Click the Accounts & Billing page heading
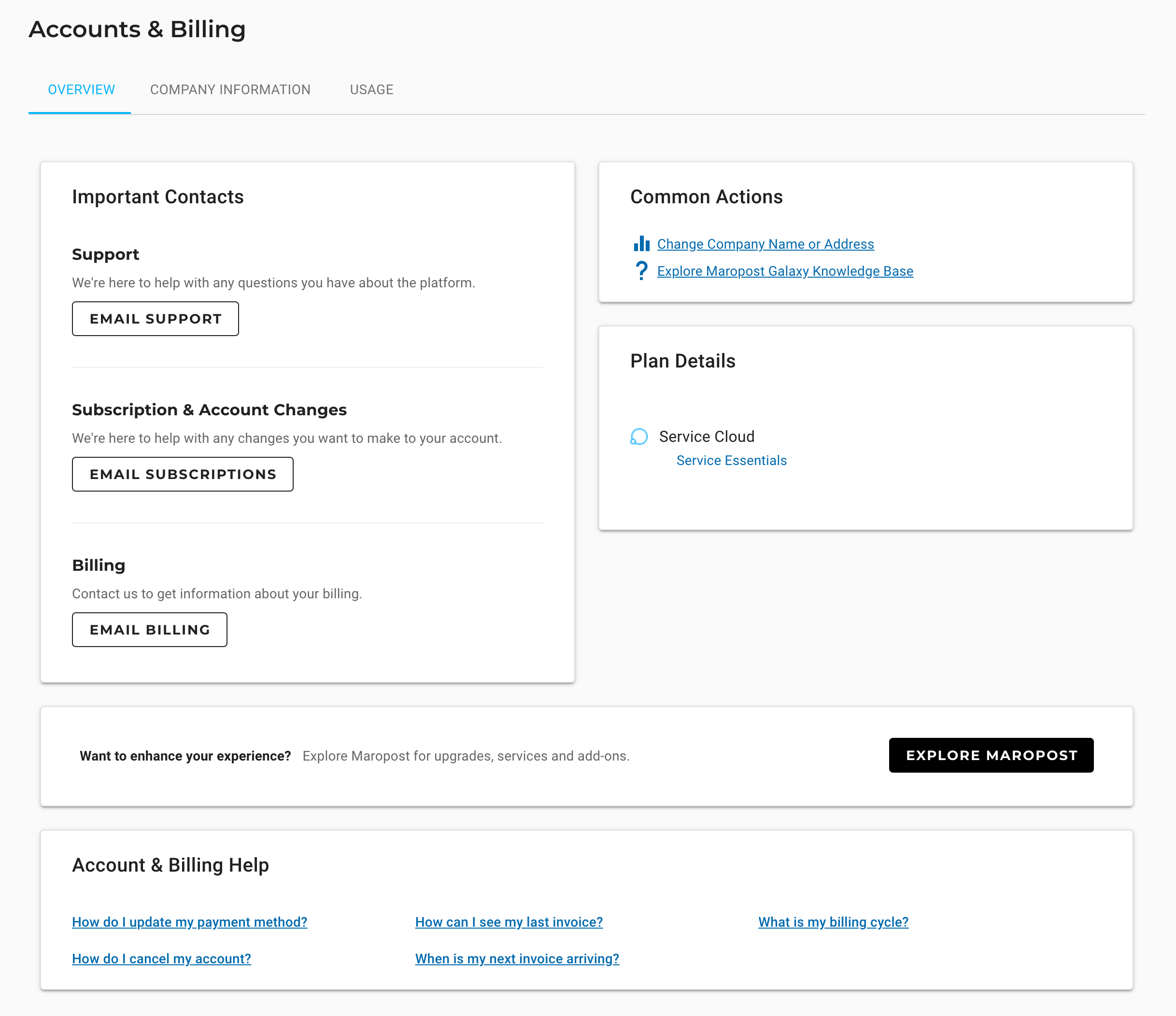The image size is (1176, 1016). (137, 29)
